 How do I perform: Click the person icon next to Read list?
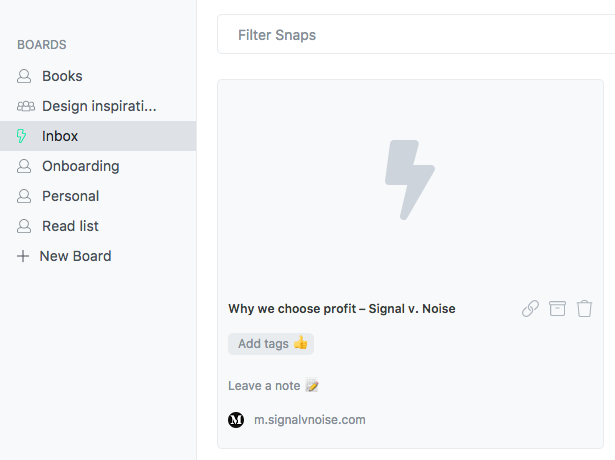[24, 226]
